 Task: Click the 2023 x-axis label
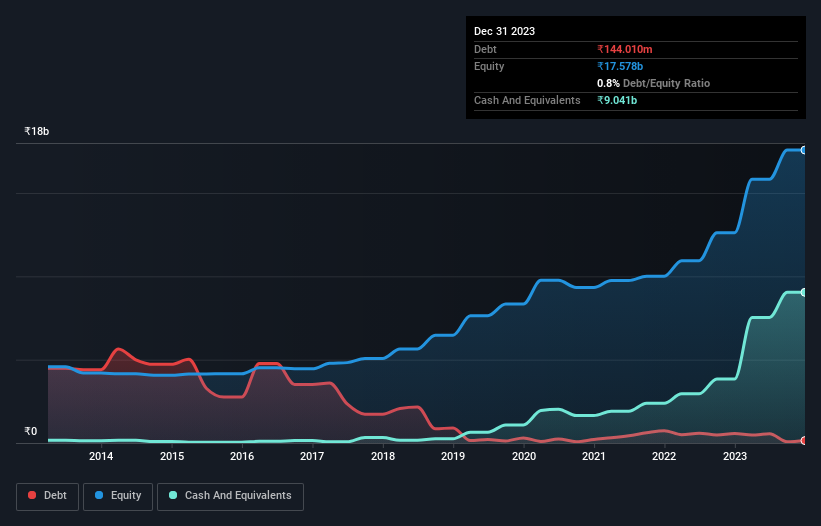pos(735,456)
